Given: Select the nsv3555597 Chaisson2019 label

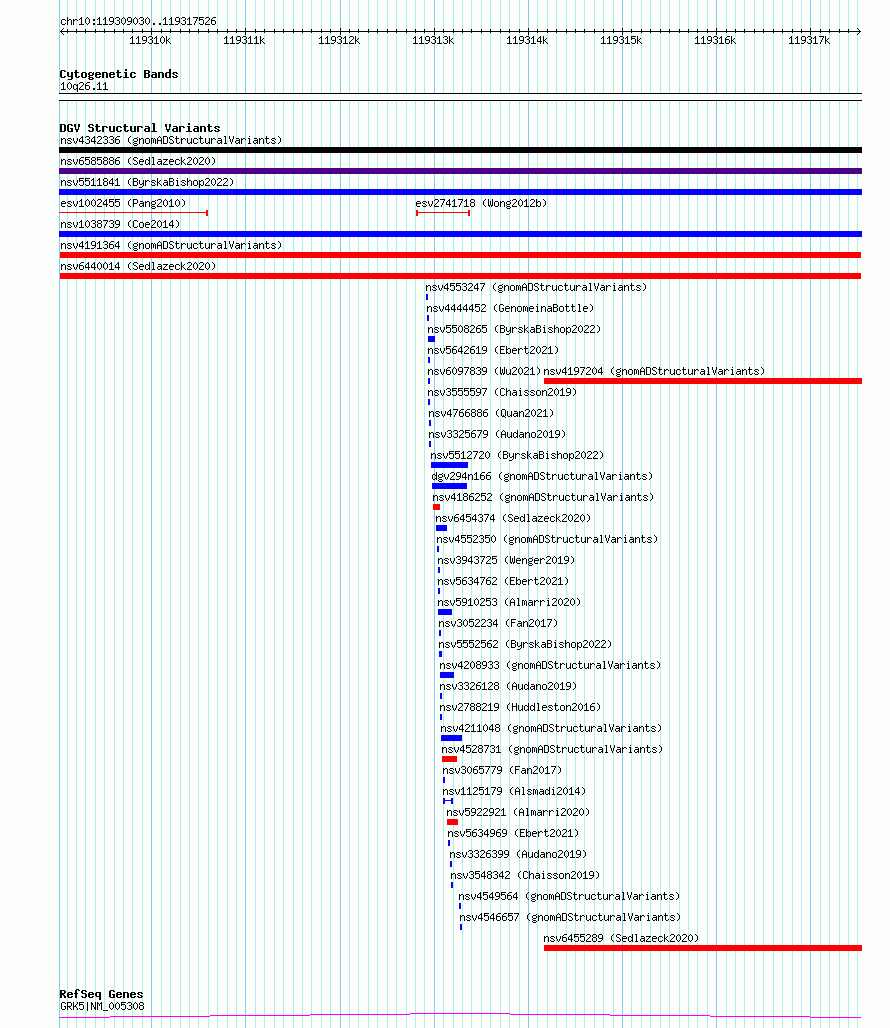Looking at the screenshot, I should (502, 392).
